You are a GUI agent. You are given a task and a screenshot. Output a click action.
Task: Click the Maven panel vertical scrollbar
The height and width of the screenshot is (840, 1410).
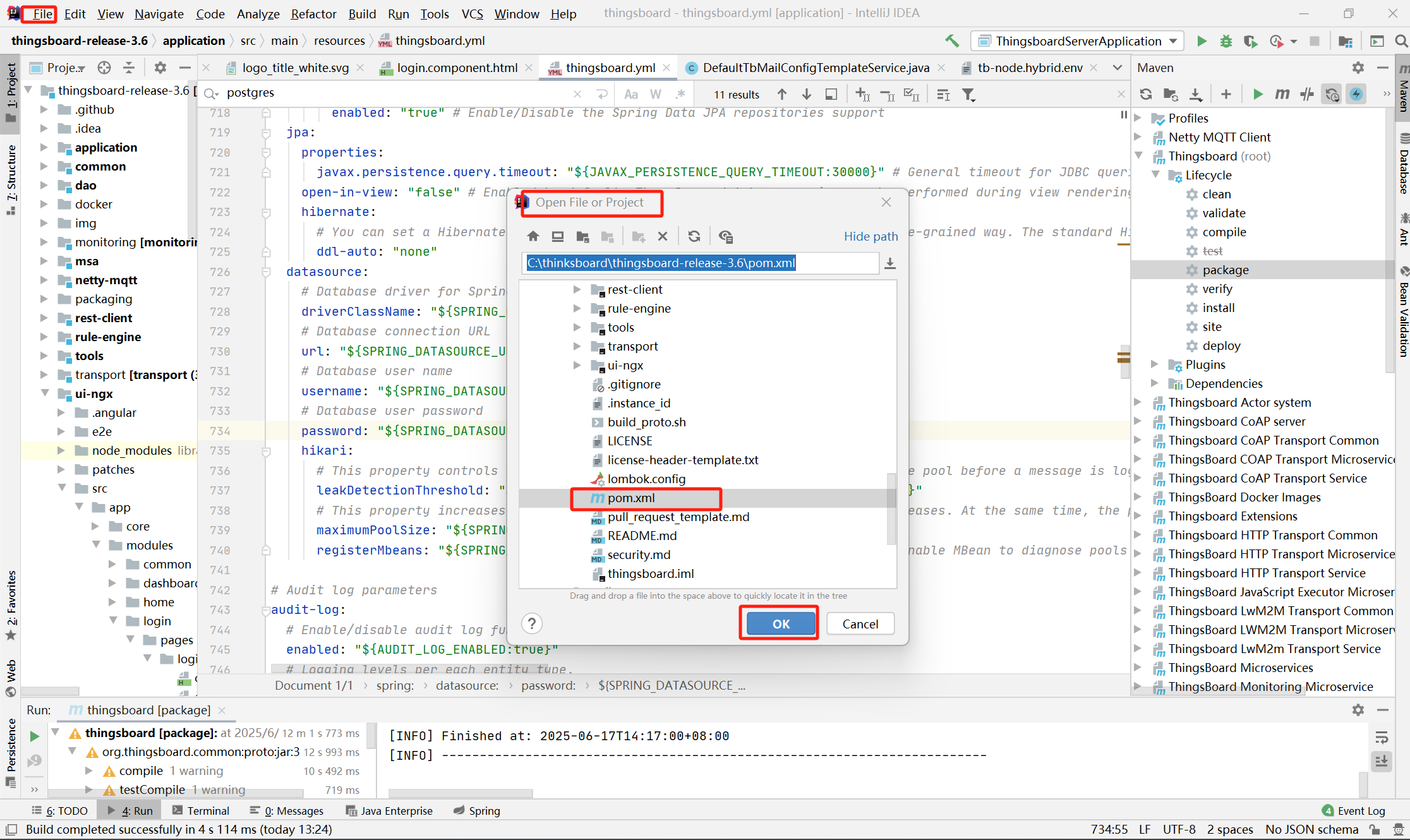(1390, 240)
